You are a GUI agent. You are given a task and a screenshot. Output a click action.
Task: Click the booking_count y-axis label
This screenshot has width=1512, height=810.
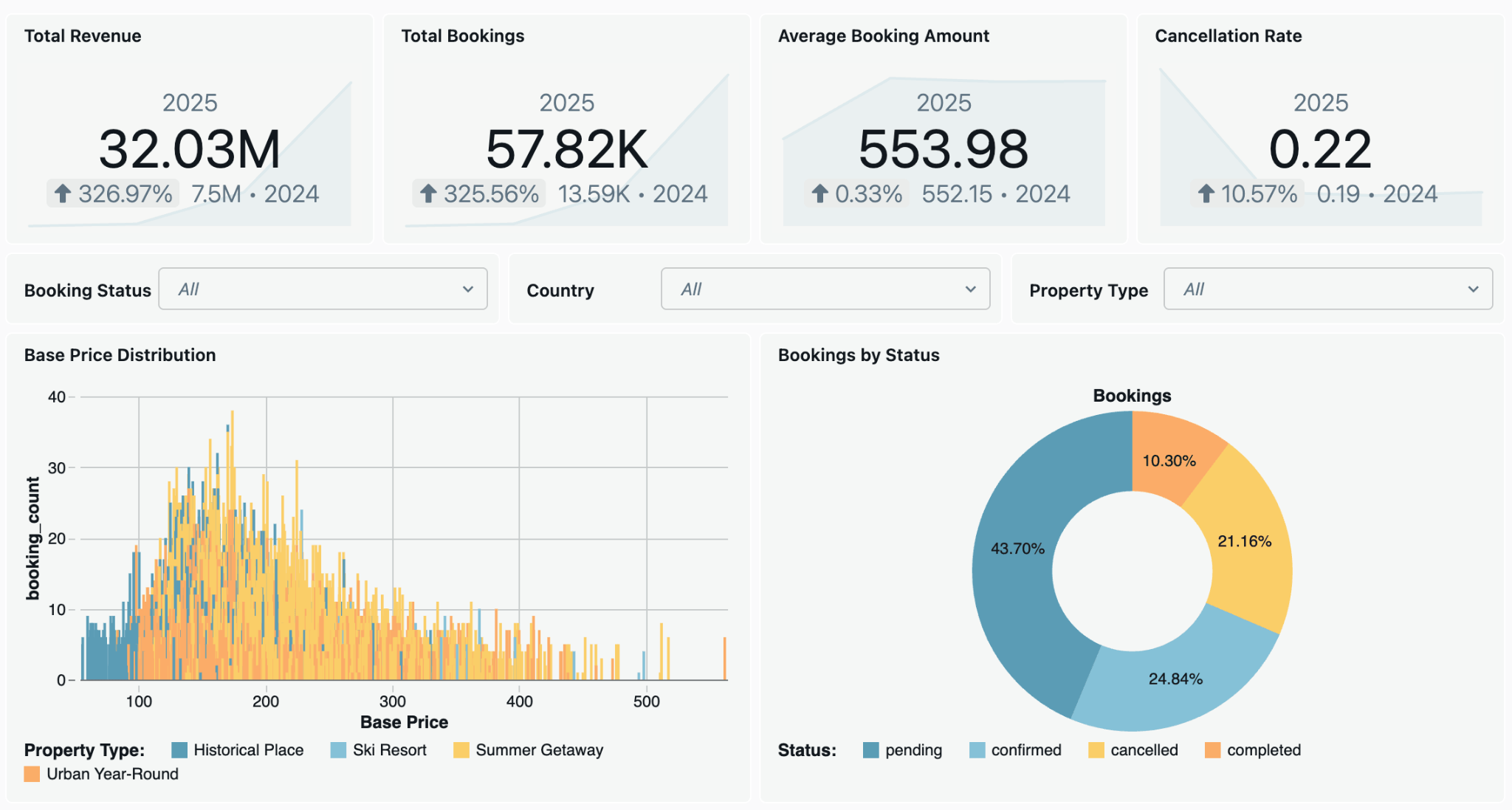click(32, 538)
